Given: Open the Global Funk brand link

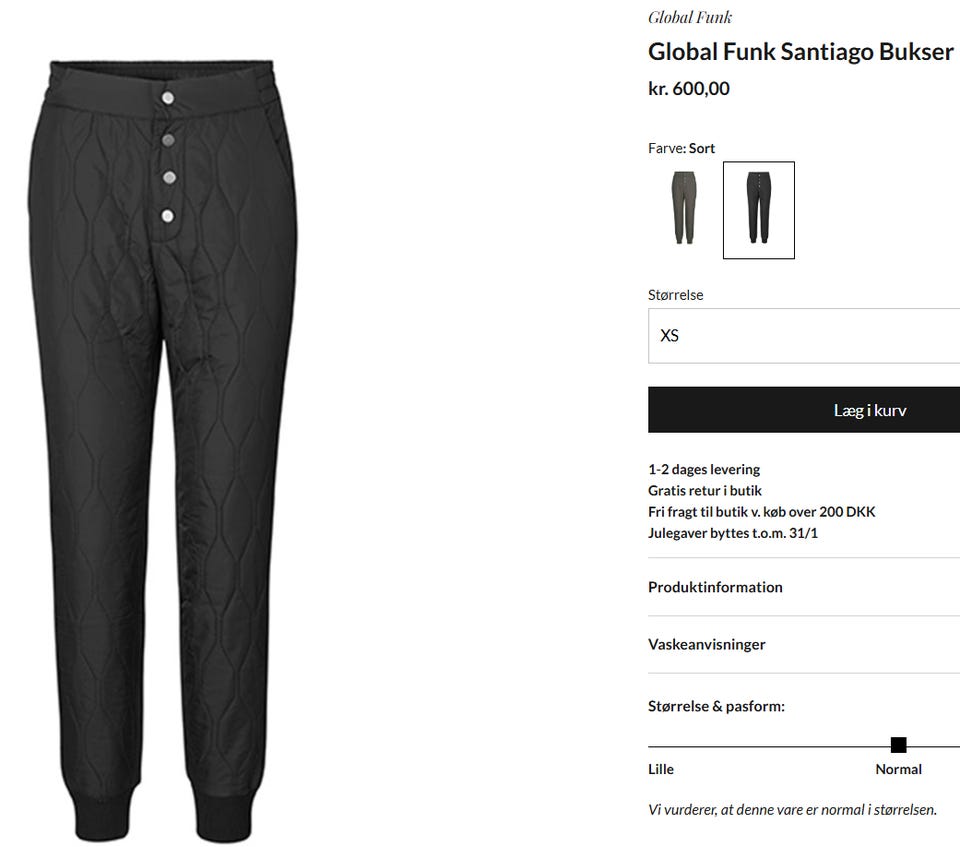Looking at the screenshot, I should click(x=690, y=17).
